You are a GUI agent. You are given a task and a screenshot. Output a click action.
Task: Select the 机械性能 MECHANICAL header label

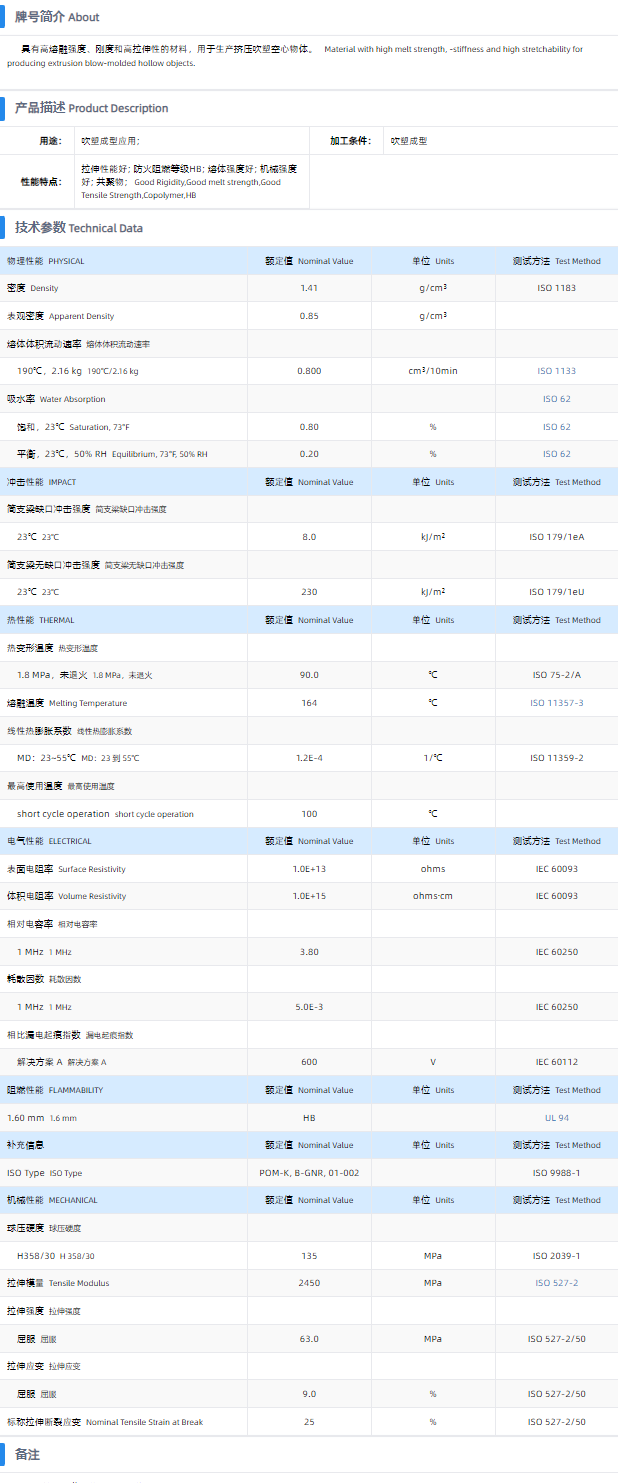pos(52,1200)
